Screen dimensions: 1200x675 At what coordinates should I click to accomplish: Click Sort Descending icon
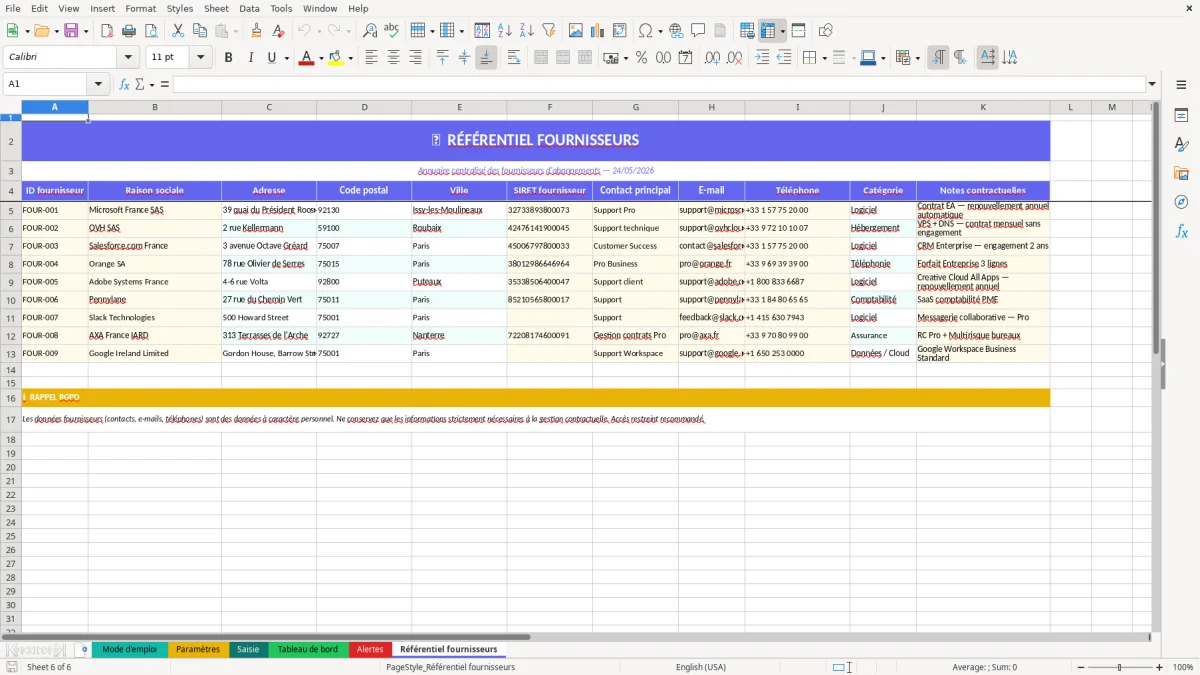click(526, 31)
